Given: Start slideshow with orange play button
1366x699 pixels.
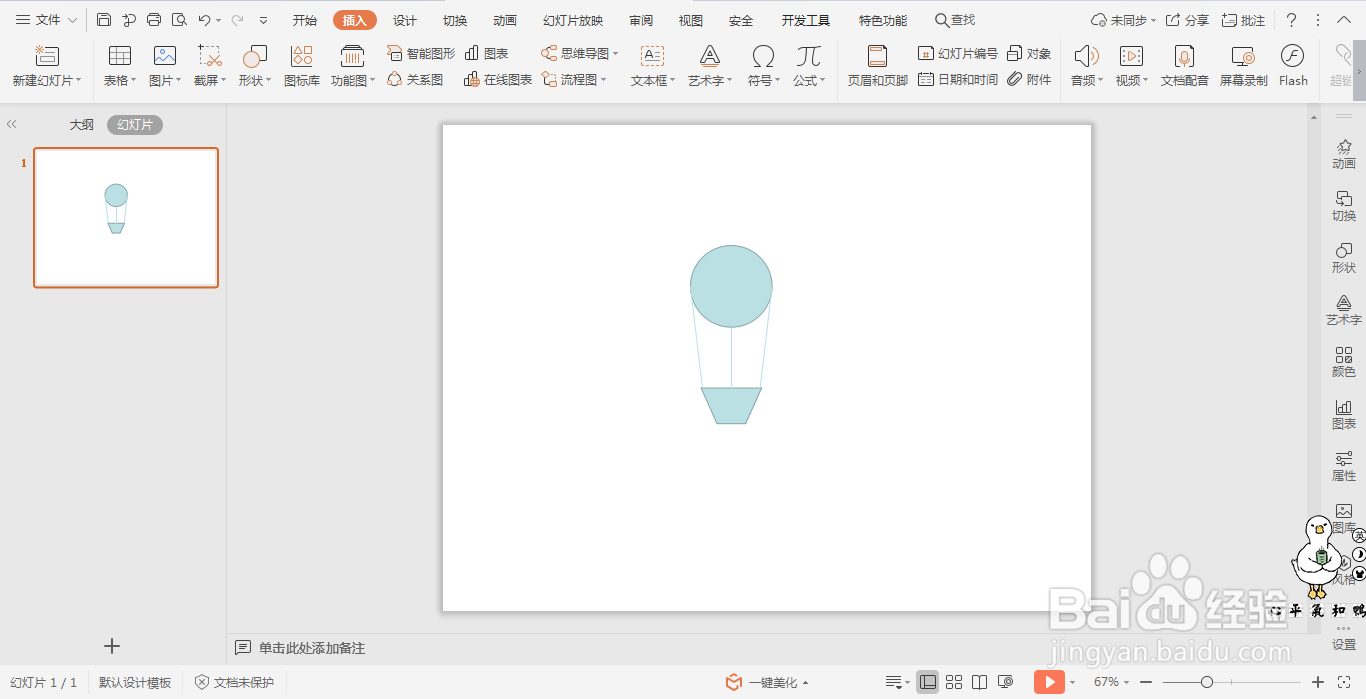Looking at the screenshot, I should pos(1049,682).
